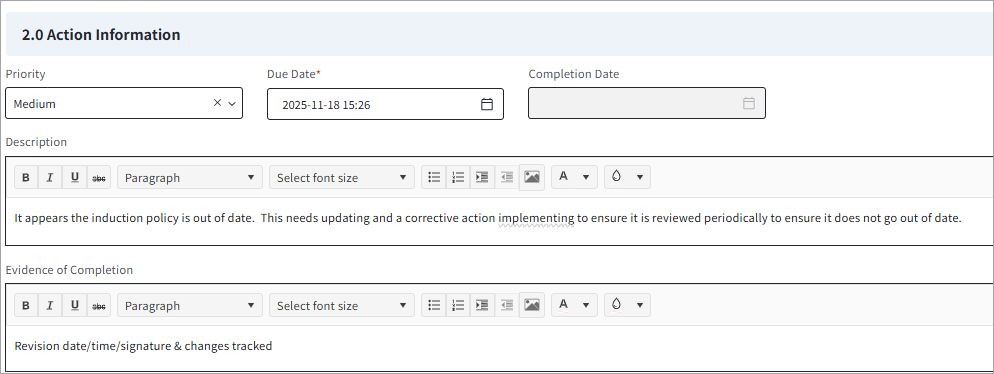Click into the Description text about induction policy
This screenshot has height=374, width=994.
[488, 218]
